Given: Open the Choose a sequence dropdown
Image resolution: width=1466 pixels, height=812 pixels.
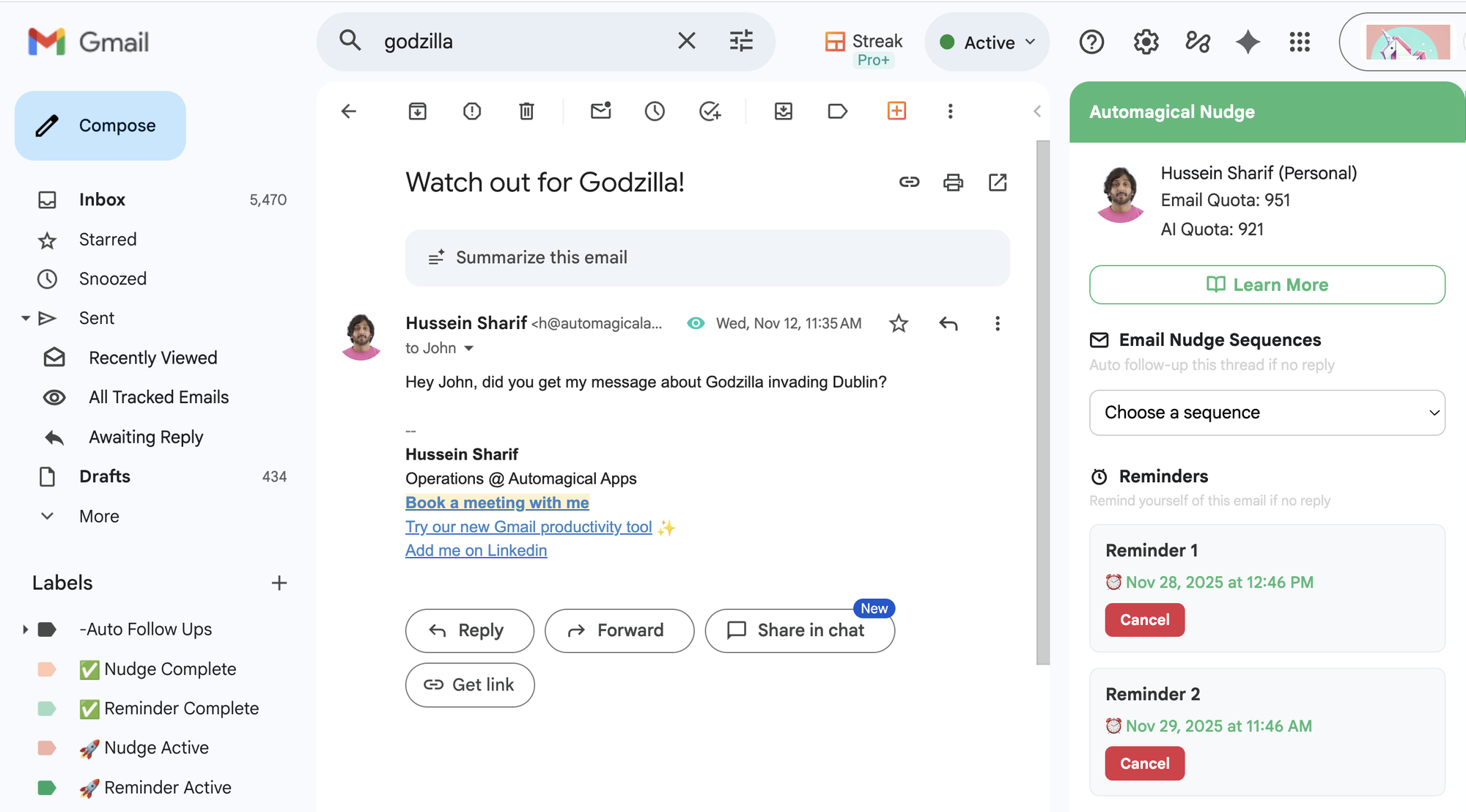Looking at the screenshot, I should [x=1267, y=413].
